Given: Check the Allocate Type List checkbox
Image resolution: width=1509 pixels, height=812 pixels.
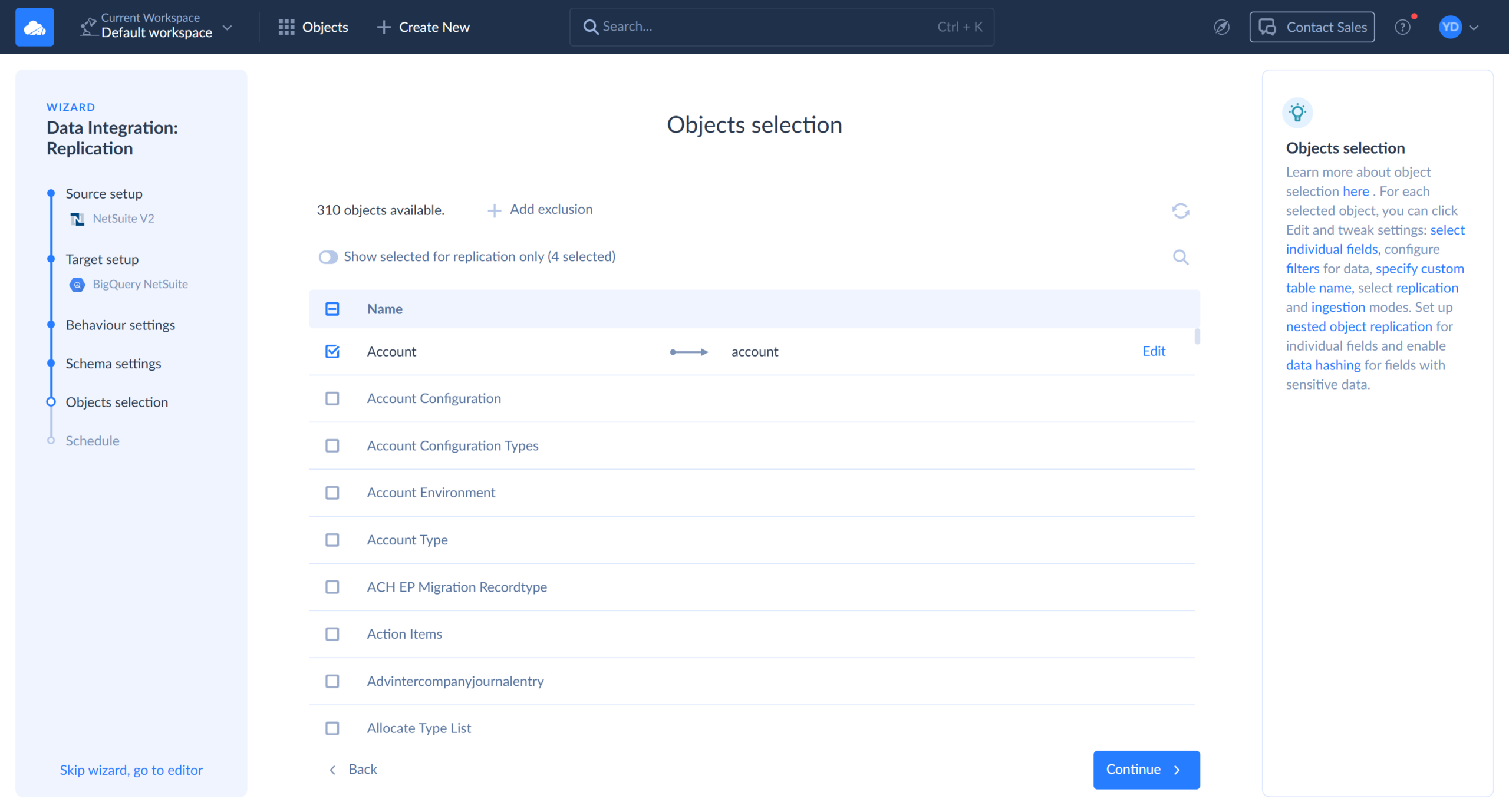Looking at the screenshot, I should pos(332,728).
